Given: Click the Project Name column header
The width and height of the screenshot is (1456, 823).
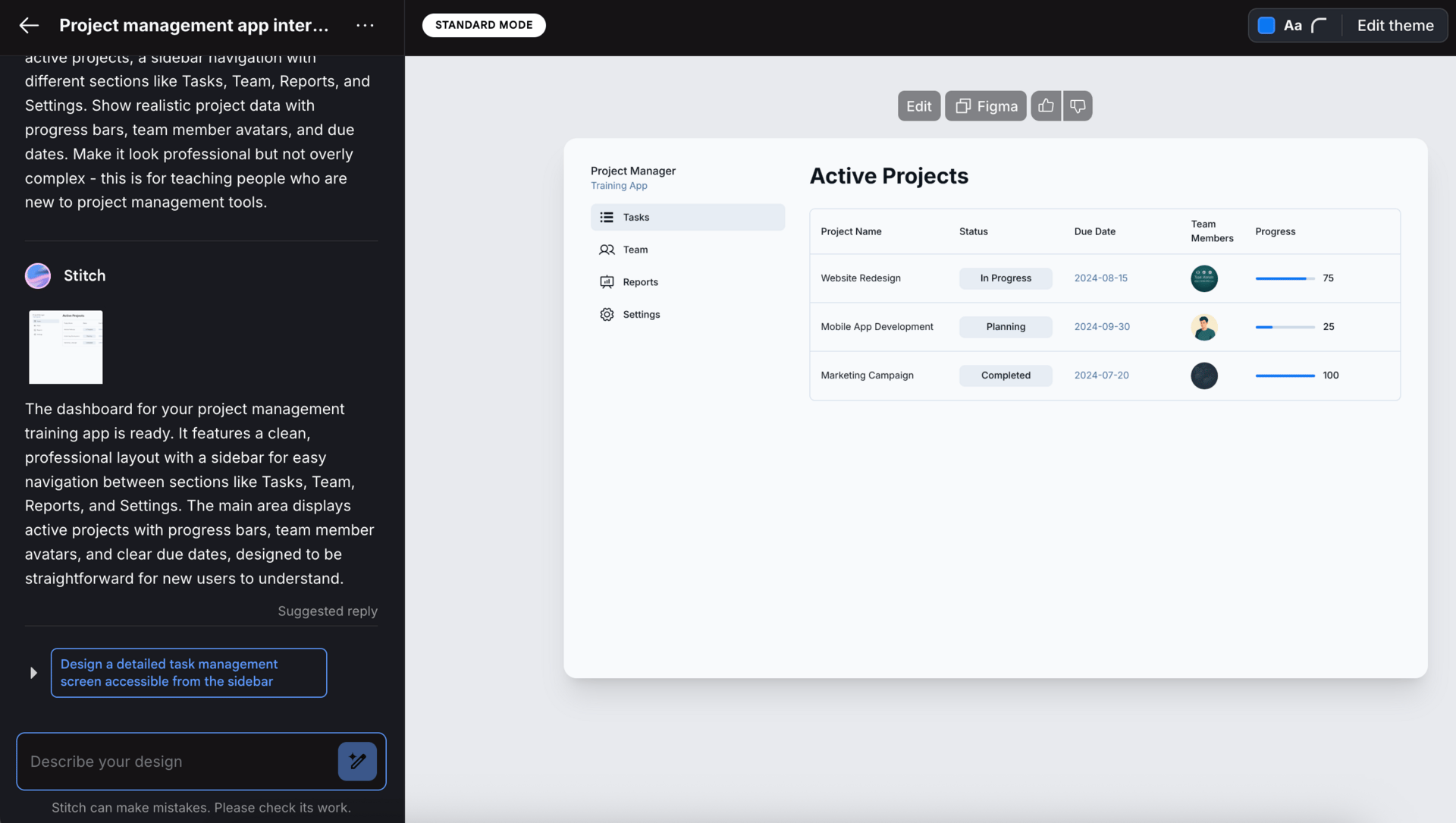Looking at the screenshot, I should pyautogui.click(x=851, y=231).
